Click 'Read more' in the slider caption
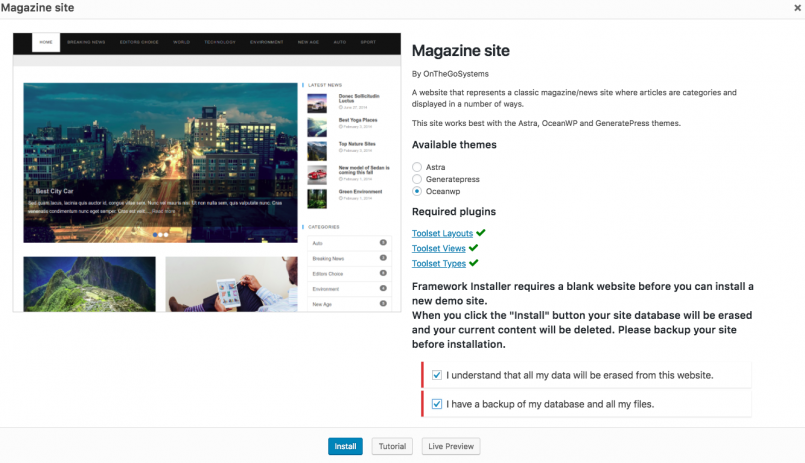This screenshot has height=463, width=805. [163, 211]
